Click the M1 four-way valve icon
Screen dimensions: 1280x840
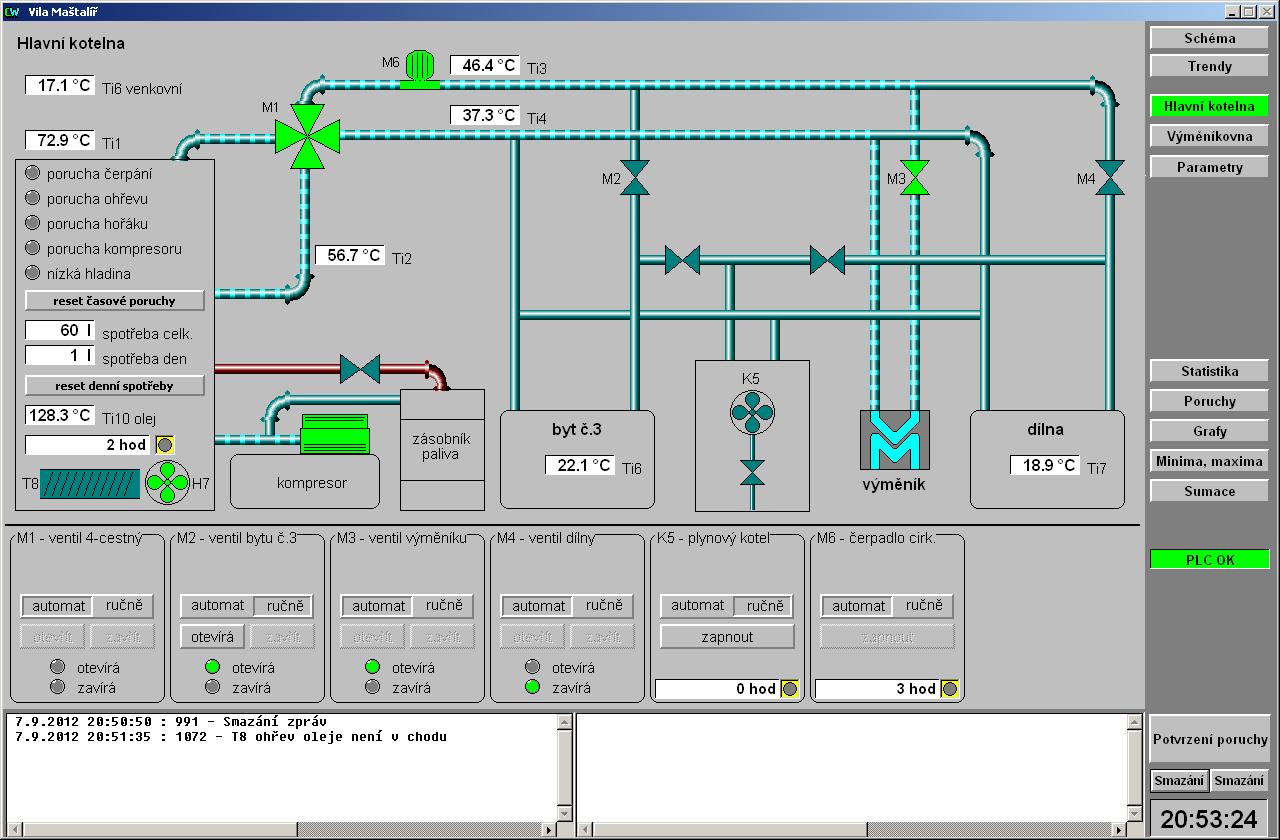click(x=307, y=135)
